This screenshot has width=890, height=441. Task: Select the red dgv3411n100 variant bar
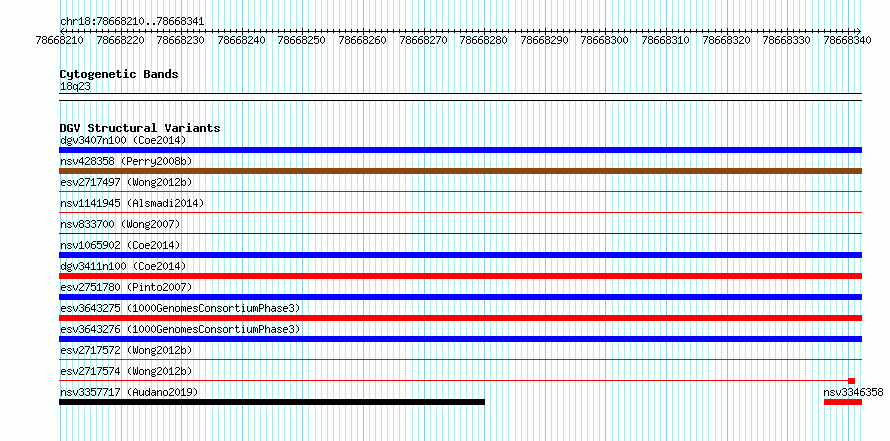tap(460, 276)
